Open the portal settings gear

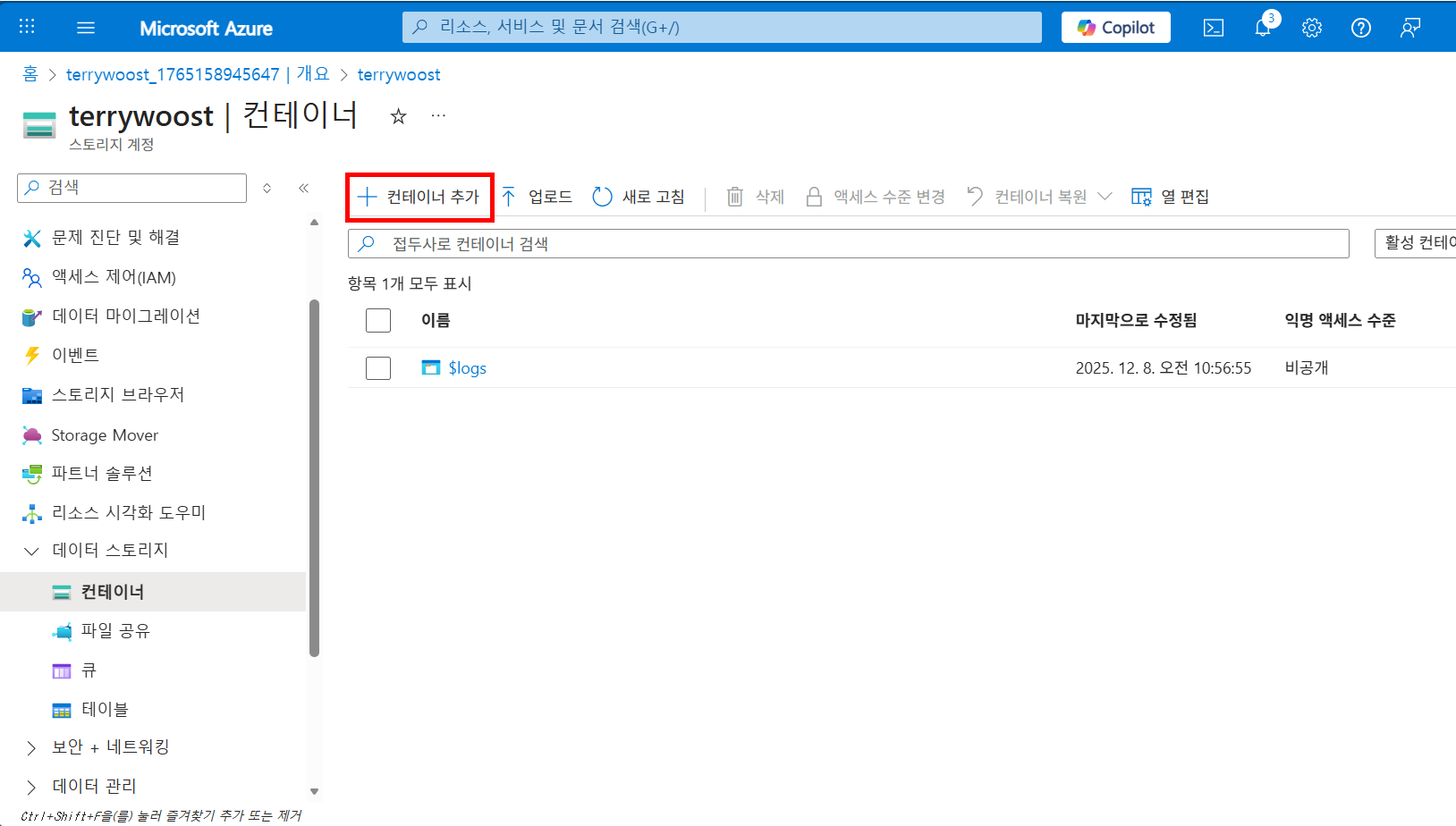point(1311,27)
